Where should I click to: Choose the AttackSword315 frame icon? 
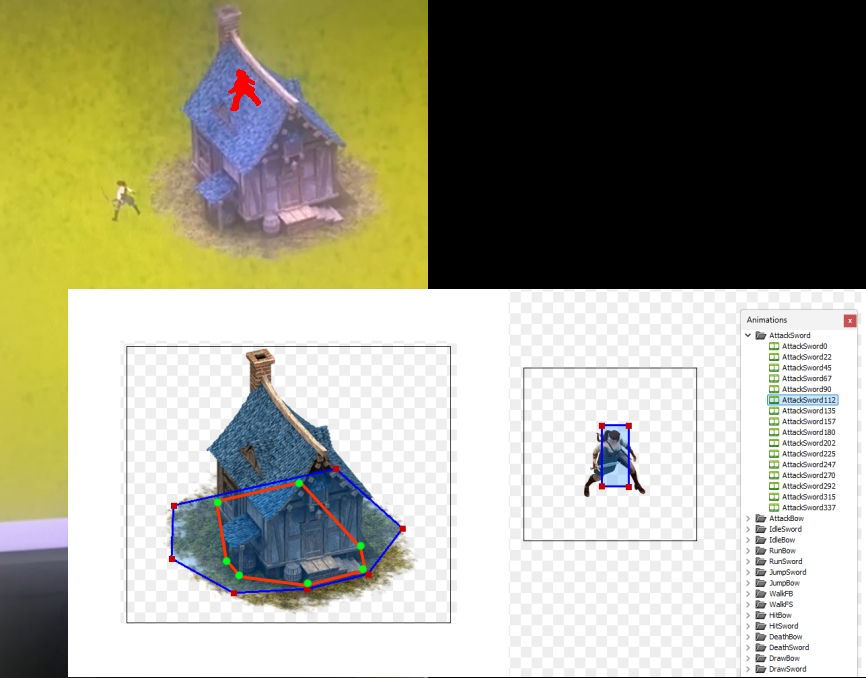pyautogui.click(x=774, y=497)
